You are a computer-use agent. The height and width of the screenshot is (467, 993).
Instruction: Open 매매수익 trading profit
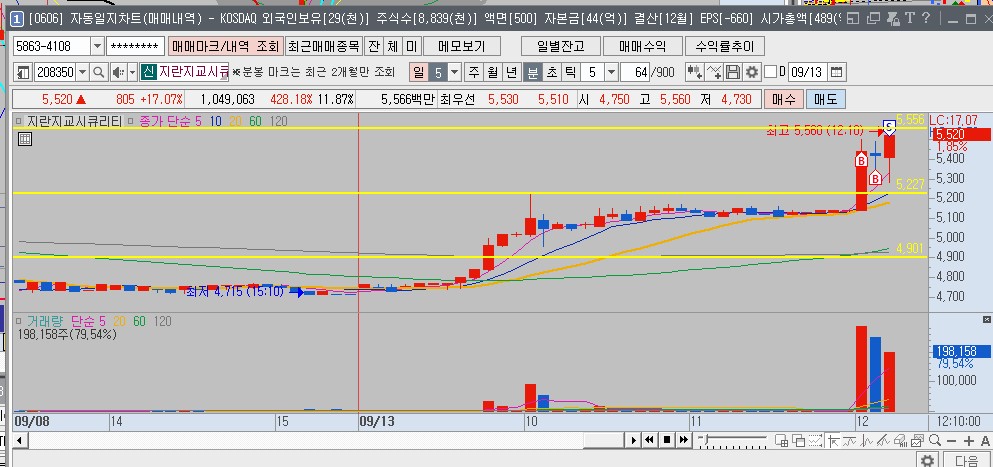tap(643, 46)
